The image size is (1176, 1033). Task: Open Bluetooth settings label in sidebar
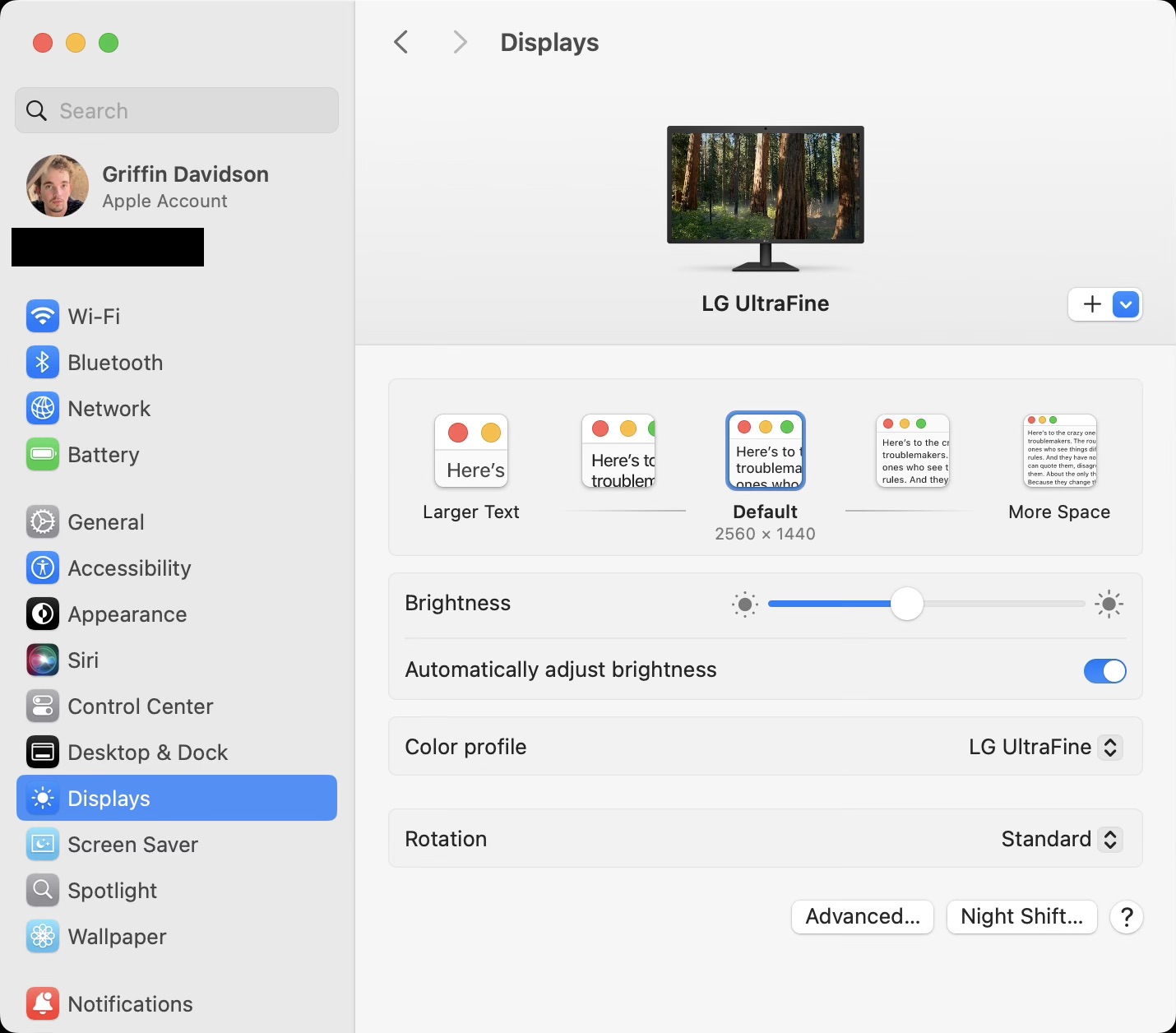coord(115,363)
